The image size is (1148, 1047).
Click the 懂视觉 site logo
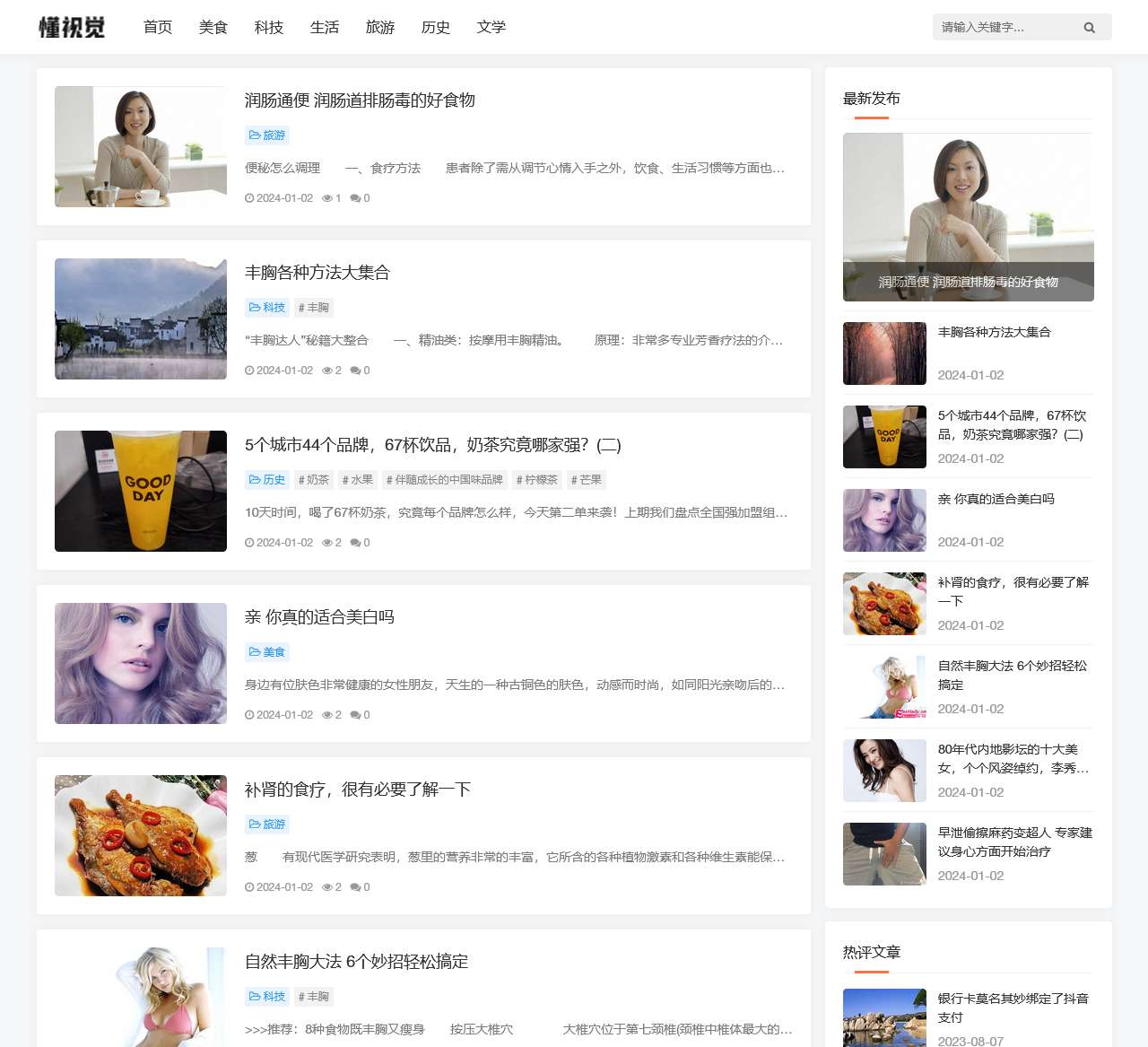click(x=72, y=27)
